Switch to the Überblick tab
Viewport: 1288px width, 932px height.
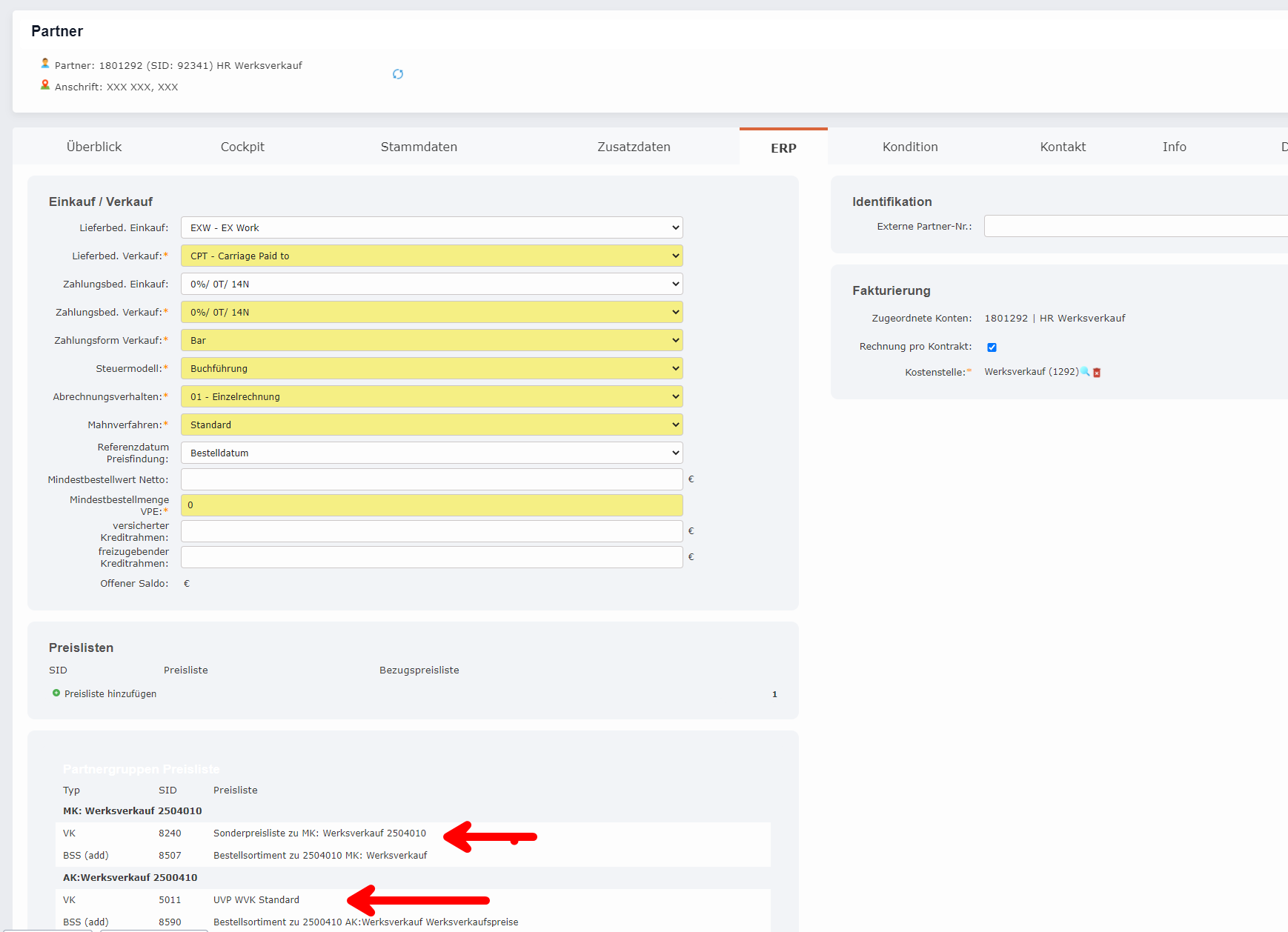coord(93,147)
